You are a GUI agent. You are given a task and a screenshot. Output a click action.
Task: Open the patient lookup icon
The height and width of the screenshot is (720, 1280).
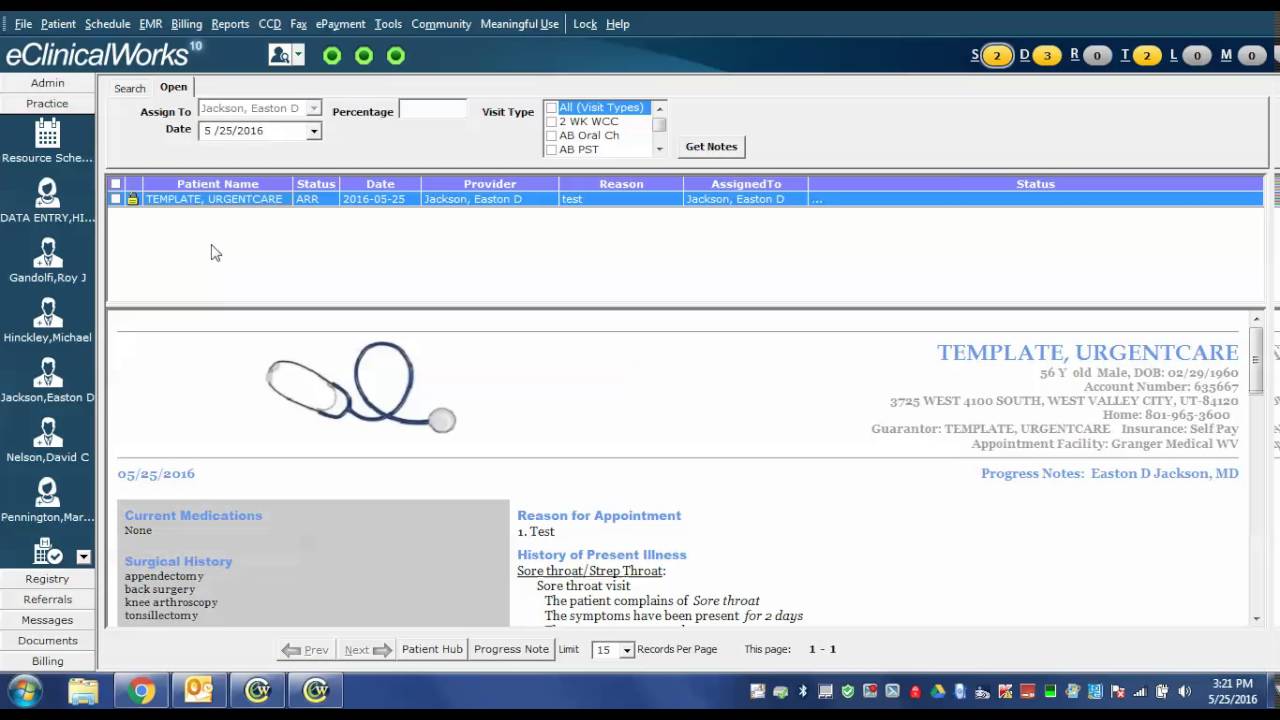click(x=279, y=55)
